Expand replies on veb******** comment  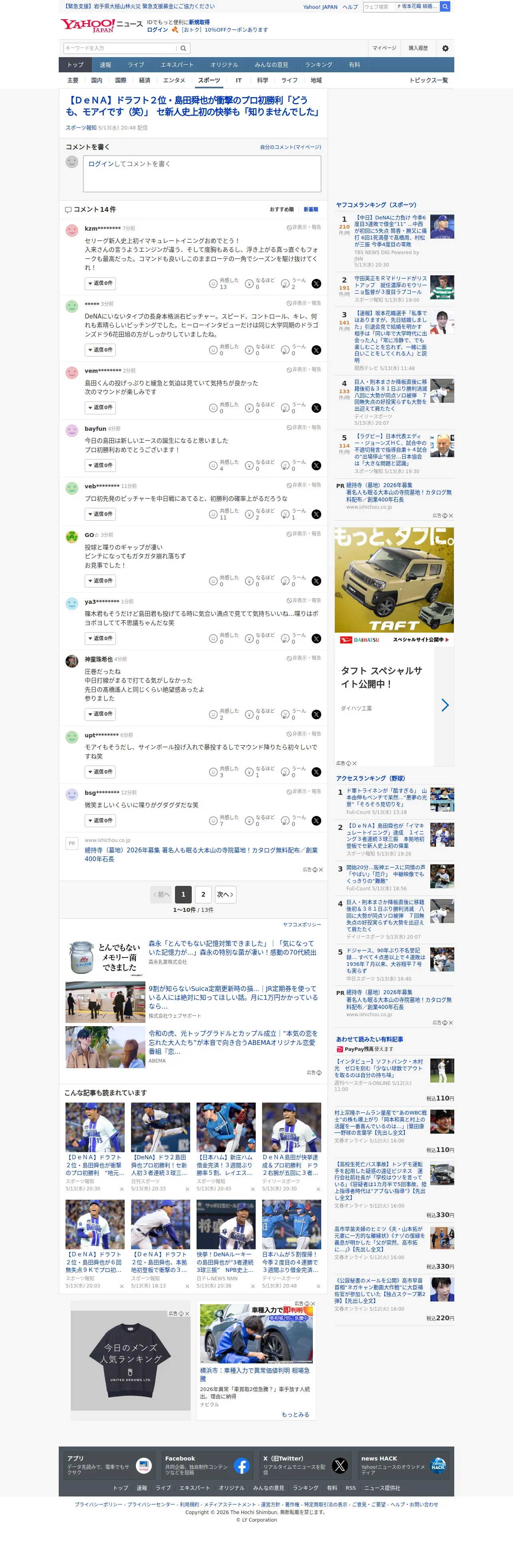pos(100,514)
